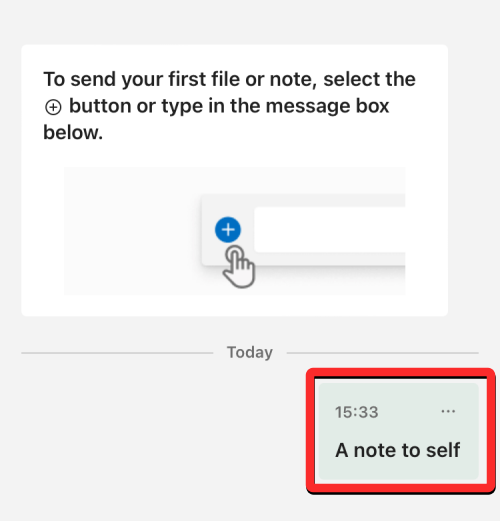The height and width of the screenshot is (521, 500).
Task: Click the blue plus button in the illustration
Action: click(x=228, y=230)
